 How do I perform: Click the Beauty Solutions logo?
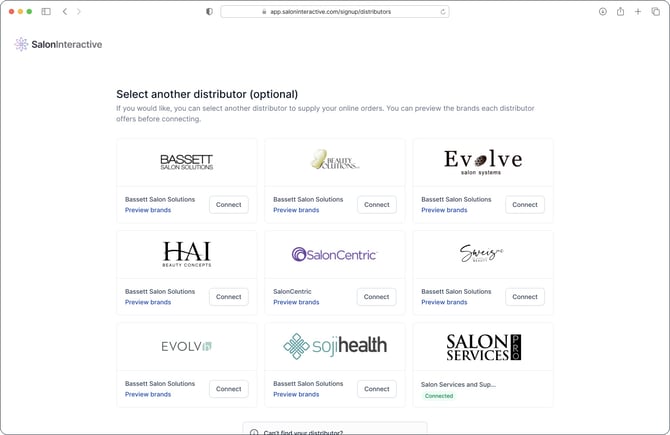335,160
